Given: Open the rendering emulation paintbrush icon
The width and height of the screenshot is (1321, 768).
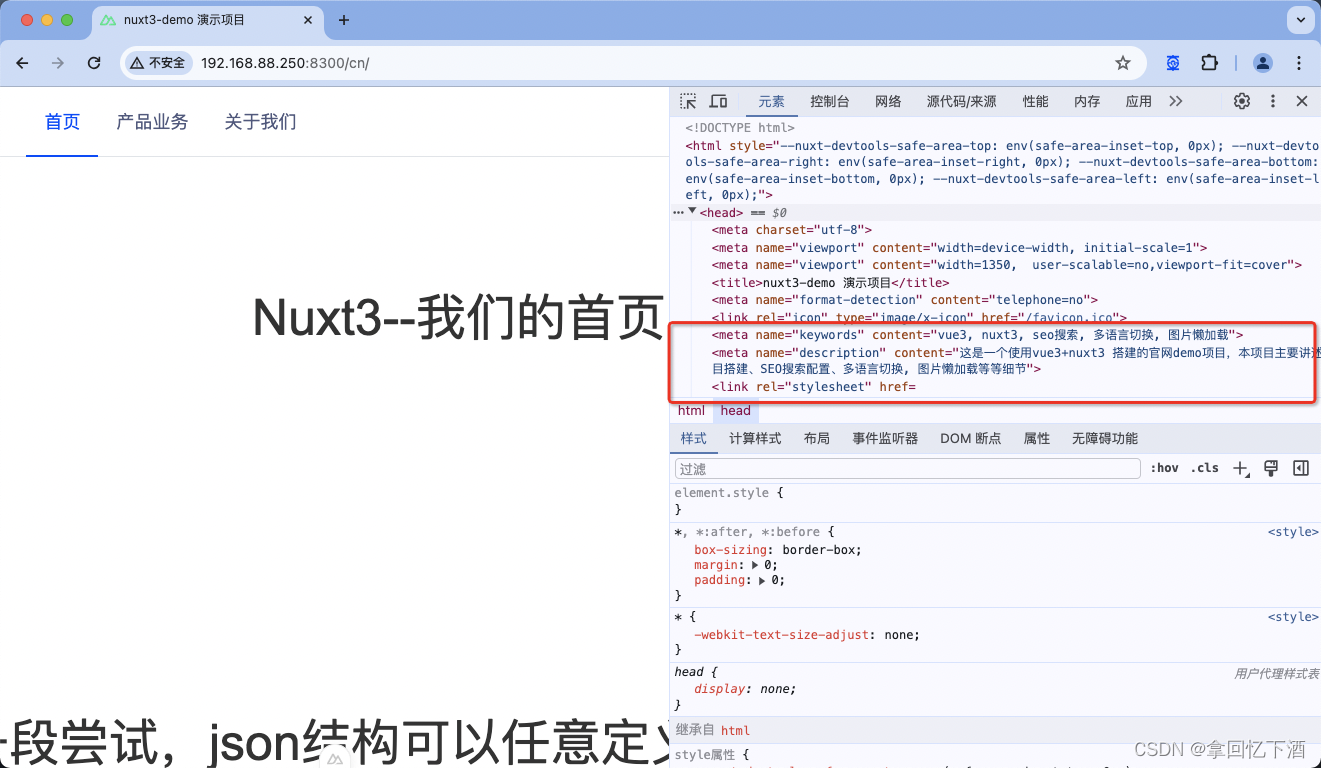Looking at the screenshot, I should pyautogui.click(x=1271, y=468).
